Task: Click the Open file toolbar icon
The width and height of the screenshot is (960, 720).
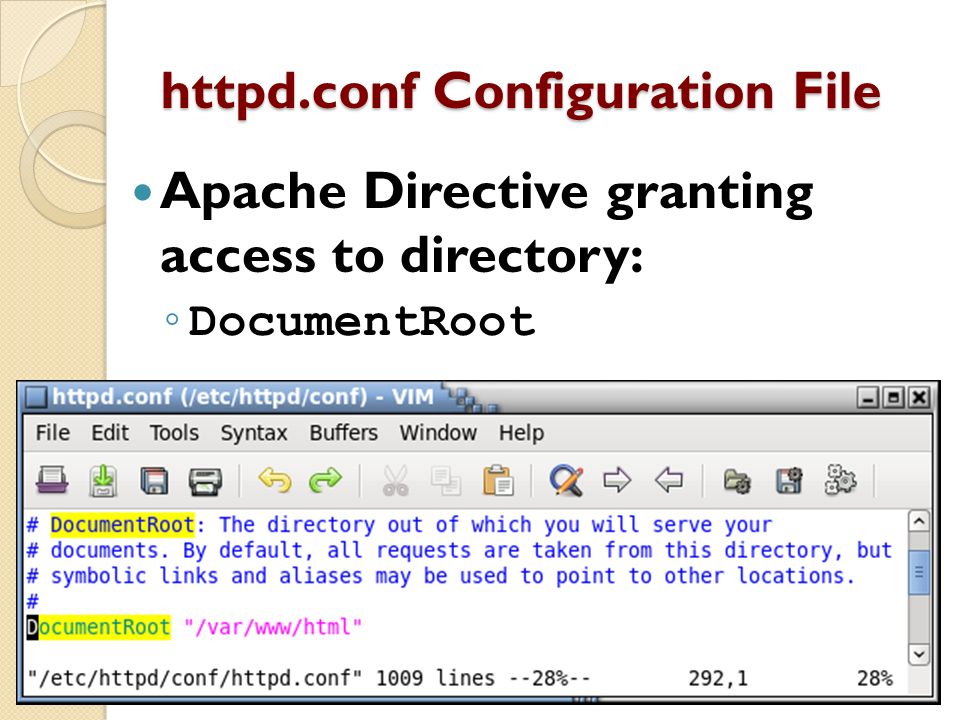Action: coord(52,479)
